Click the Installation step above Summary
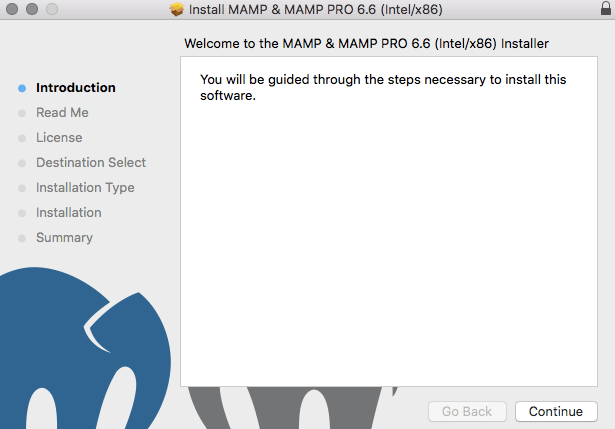 (x=68, y=213)
